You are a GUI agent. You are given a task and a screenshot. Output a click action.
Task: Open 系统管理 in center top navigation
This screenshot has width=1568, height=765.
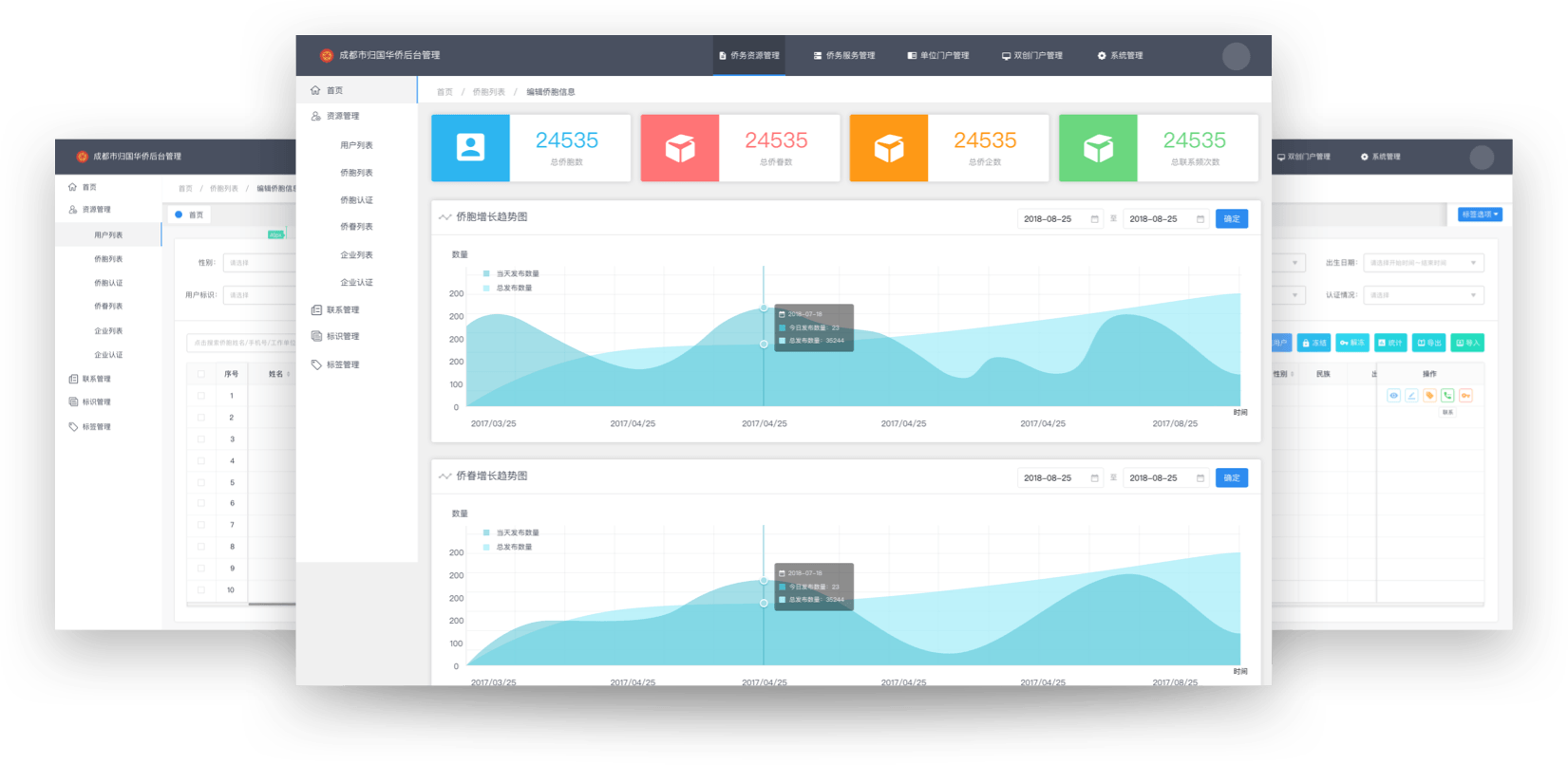pos(1121,56)
